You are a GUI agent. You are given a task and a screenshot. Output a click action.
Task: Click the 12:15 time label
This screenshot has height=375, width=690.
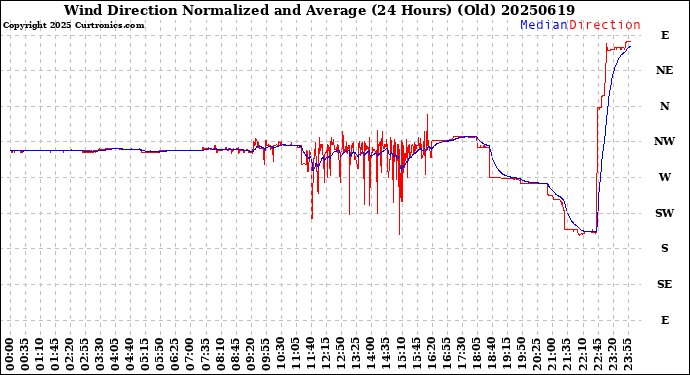326,354
